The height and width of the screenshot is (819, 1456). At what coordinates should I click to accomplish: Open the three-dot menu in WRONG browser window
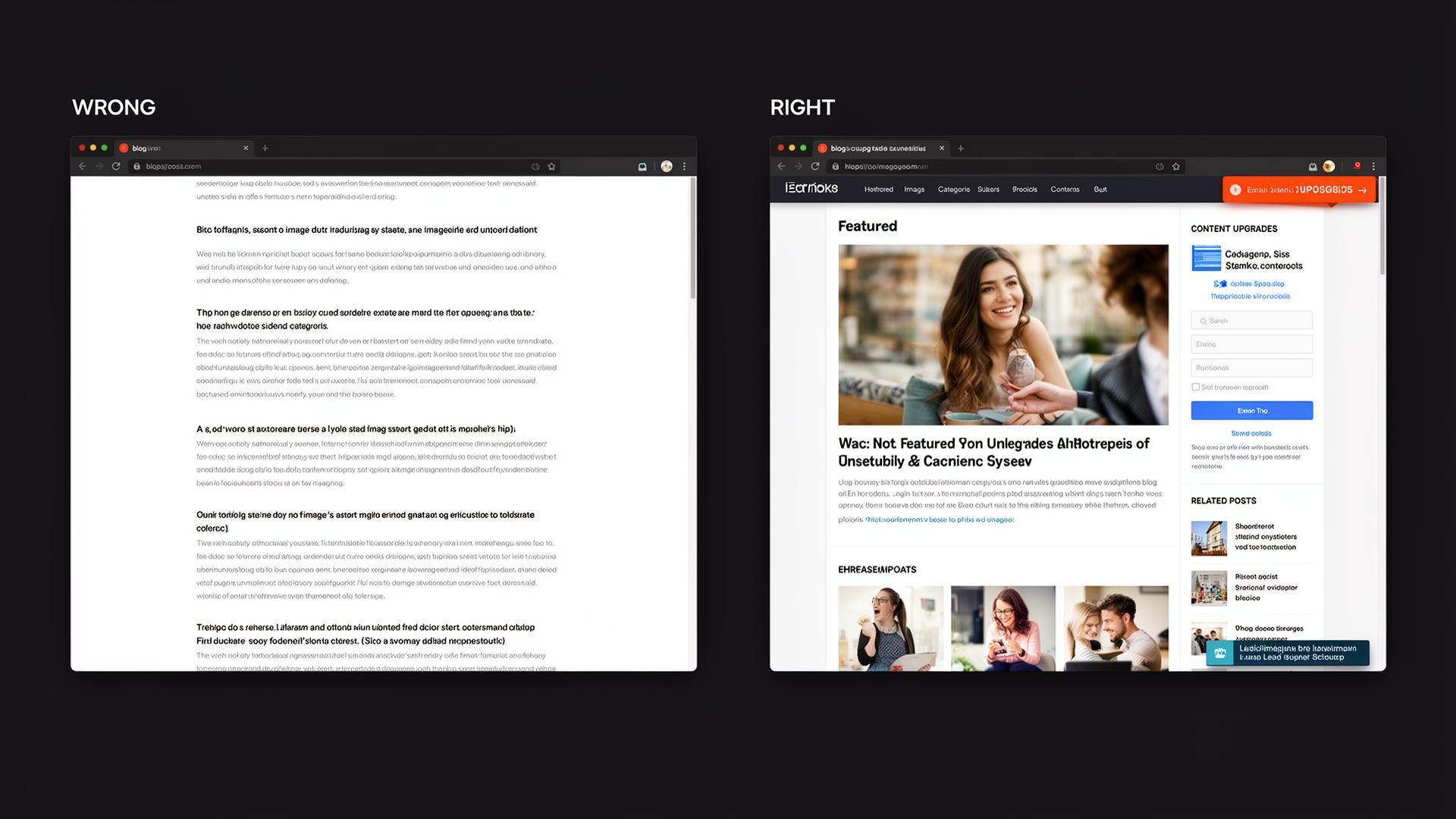point(684,166)
